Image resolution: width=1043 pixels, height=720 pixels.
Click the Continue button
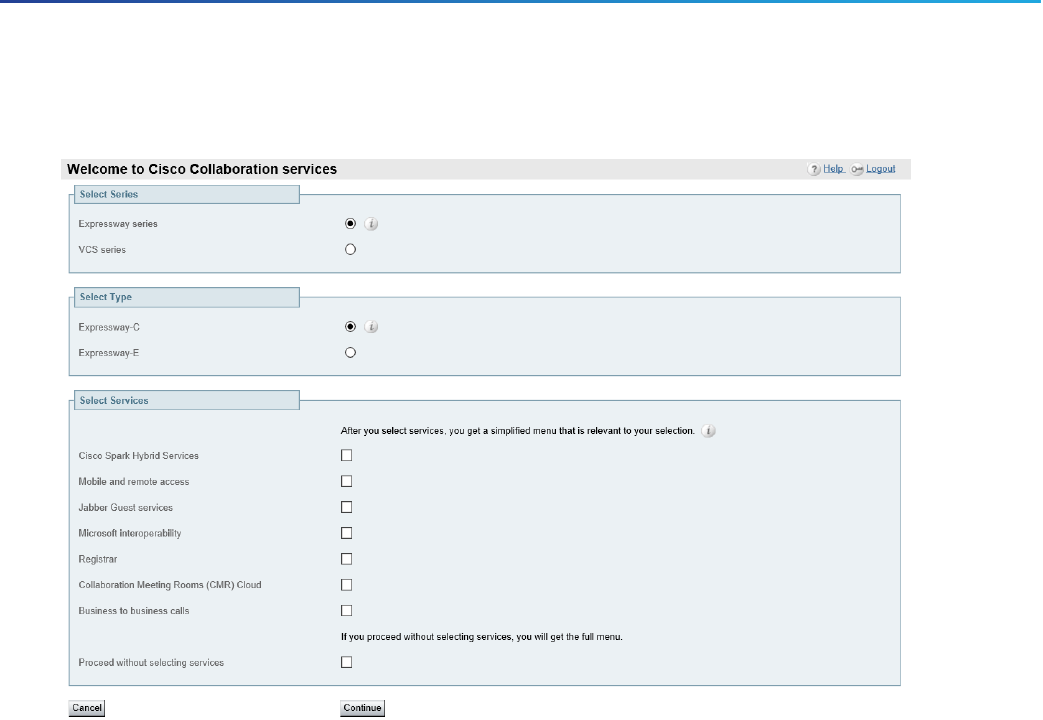363,708
